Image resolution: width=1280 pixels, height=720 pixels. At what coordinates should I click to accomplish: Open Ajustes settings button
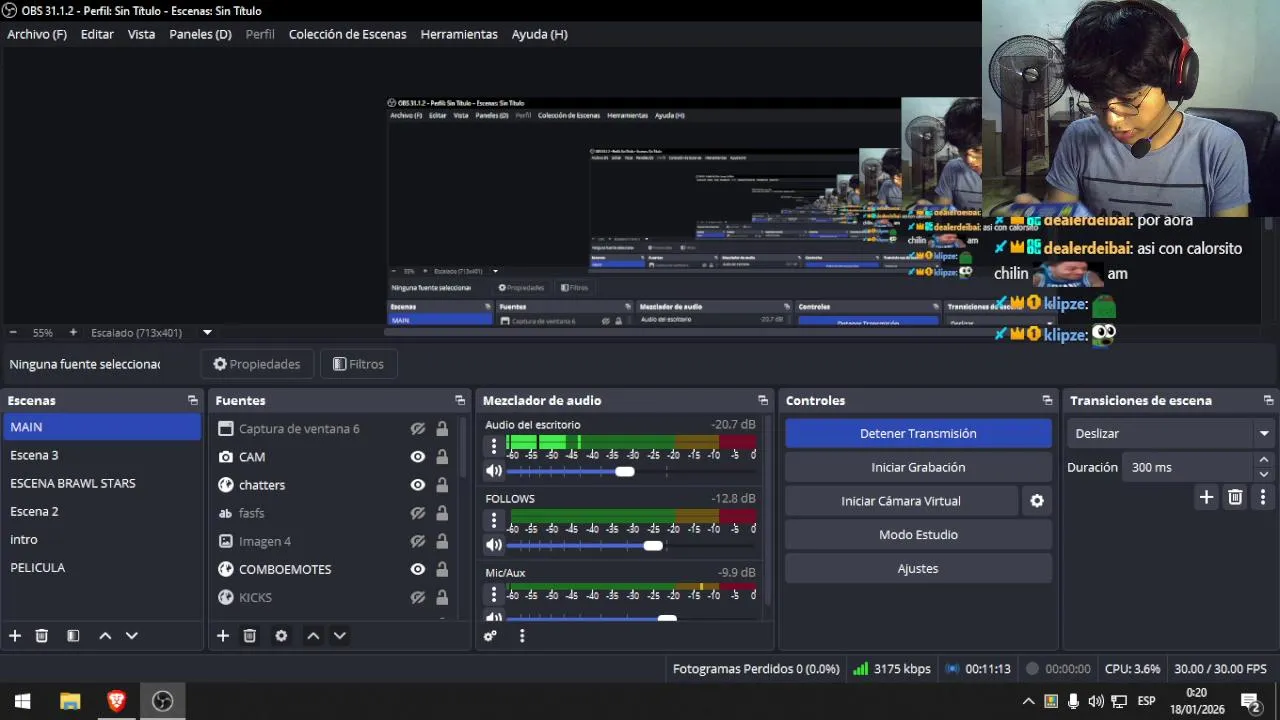(918, 569)
